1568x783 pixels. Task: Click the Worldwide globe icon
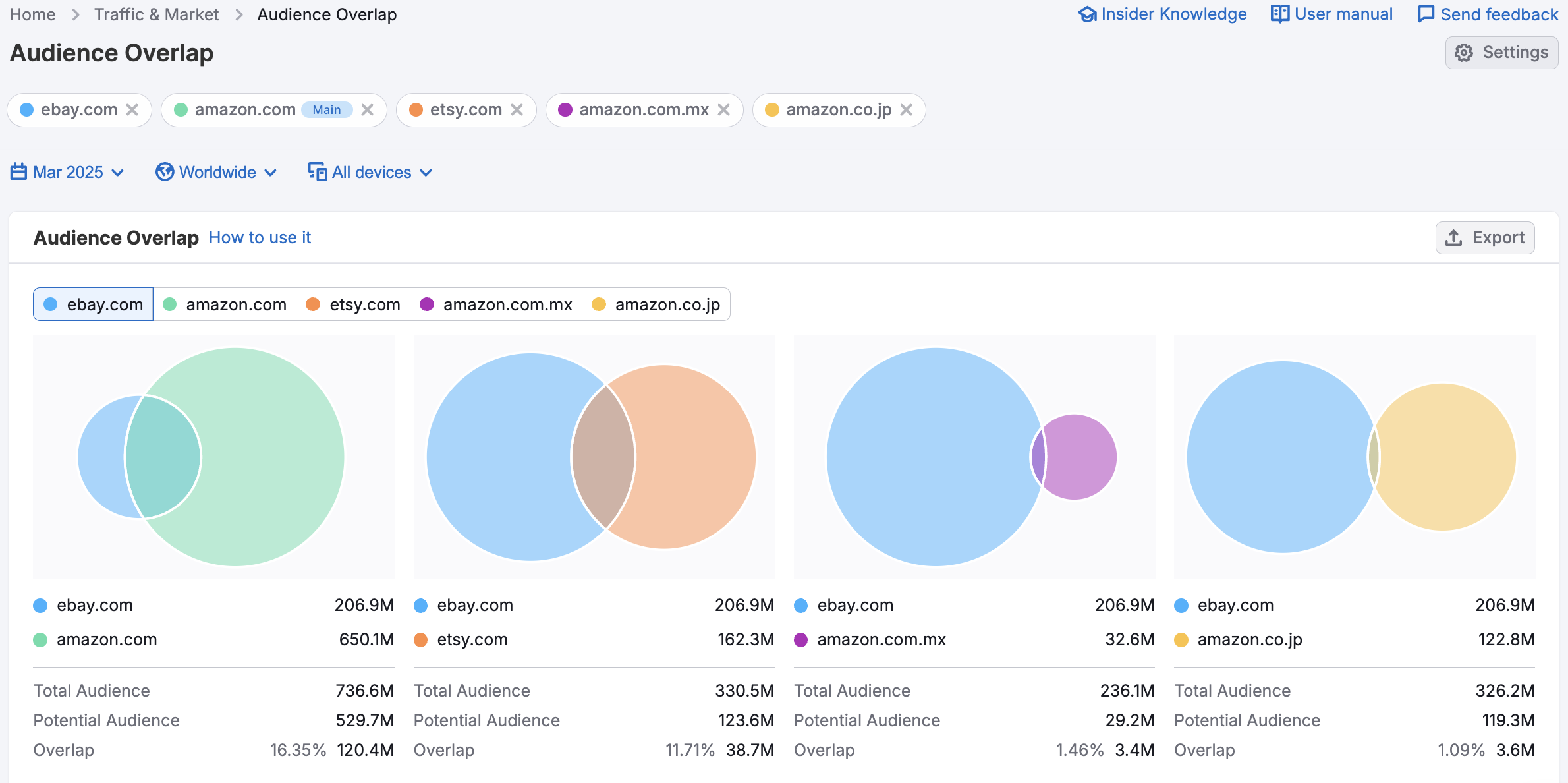pos(164,172)
